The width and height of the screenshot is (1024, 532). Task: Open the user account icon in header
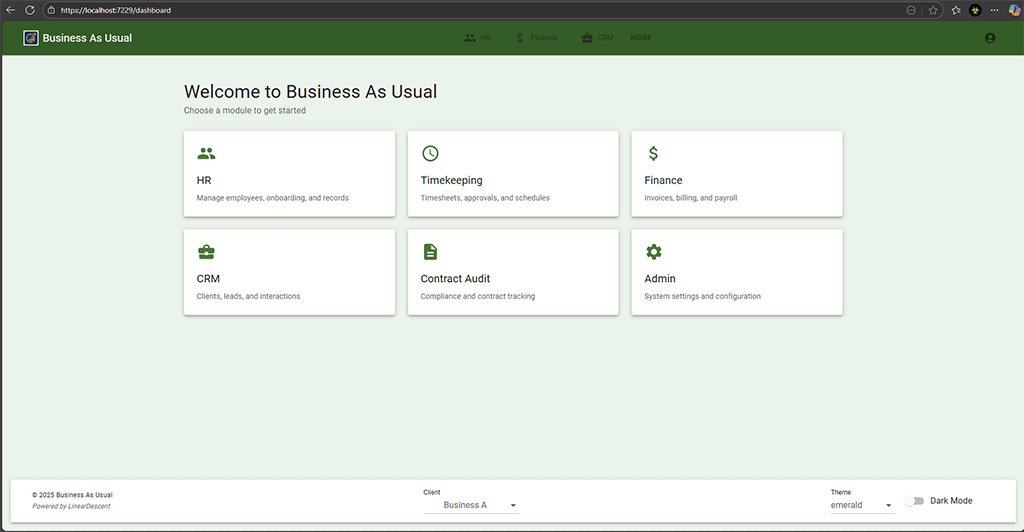[990, 38]
